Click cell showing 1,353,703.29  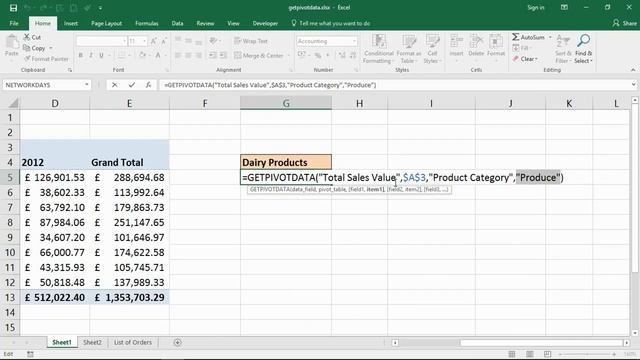[x=129, y=297]
